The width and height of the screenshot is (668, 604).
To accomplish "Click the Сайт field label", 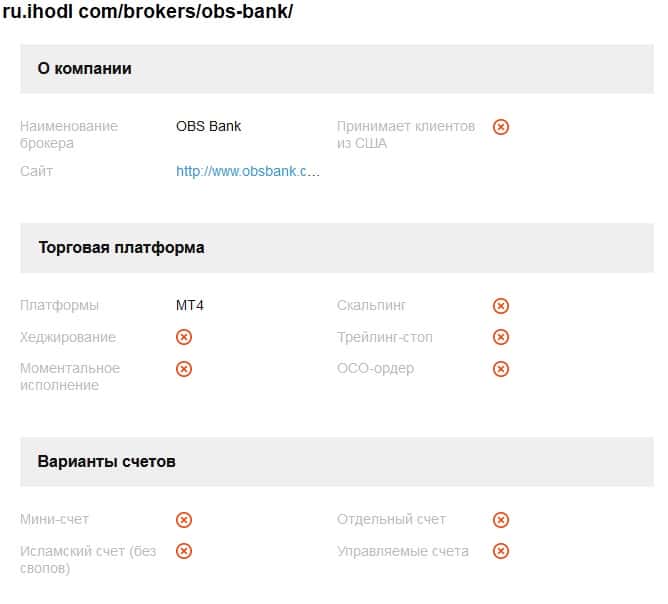I will [x=37, y=172].
